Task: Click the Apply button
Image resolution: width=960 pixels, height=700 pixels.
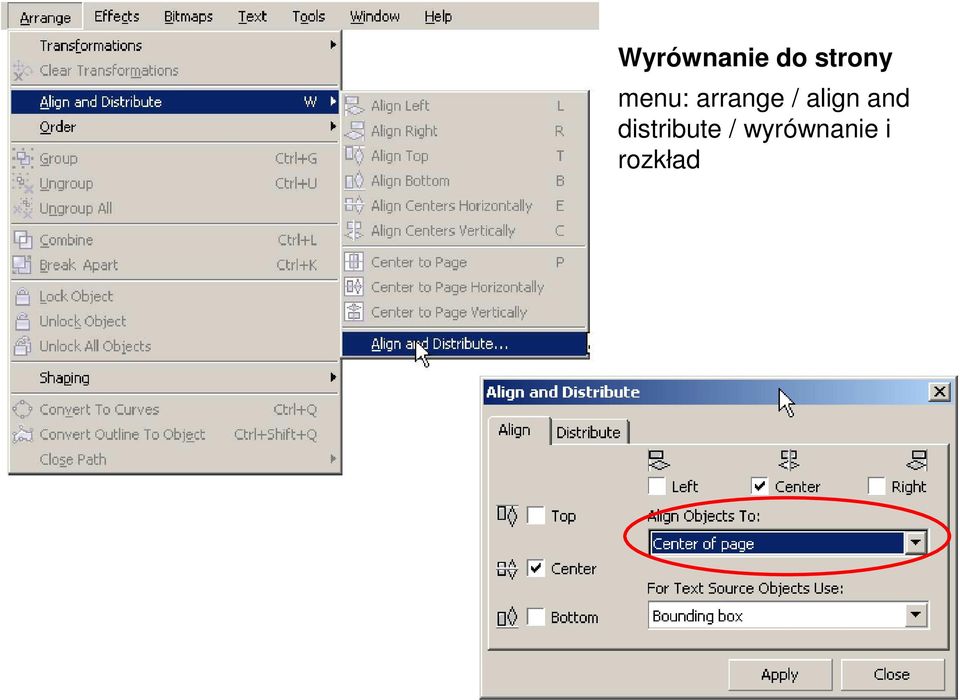Action: click(x=779, y=674)
